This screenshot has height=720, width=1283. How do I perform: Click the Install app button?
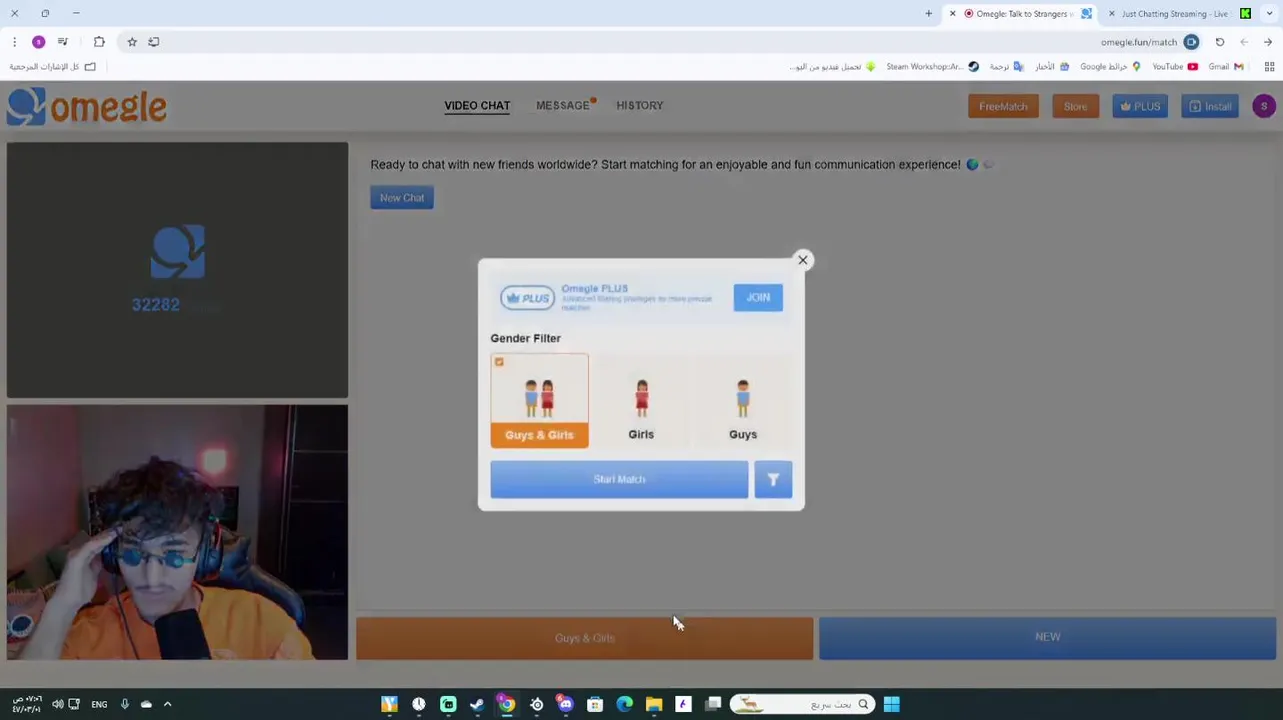[1210, 106]
